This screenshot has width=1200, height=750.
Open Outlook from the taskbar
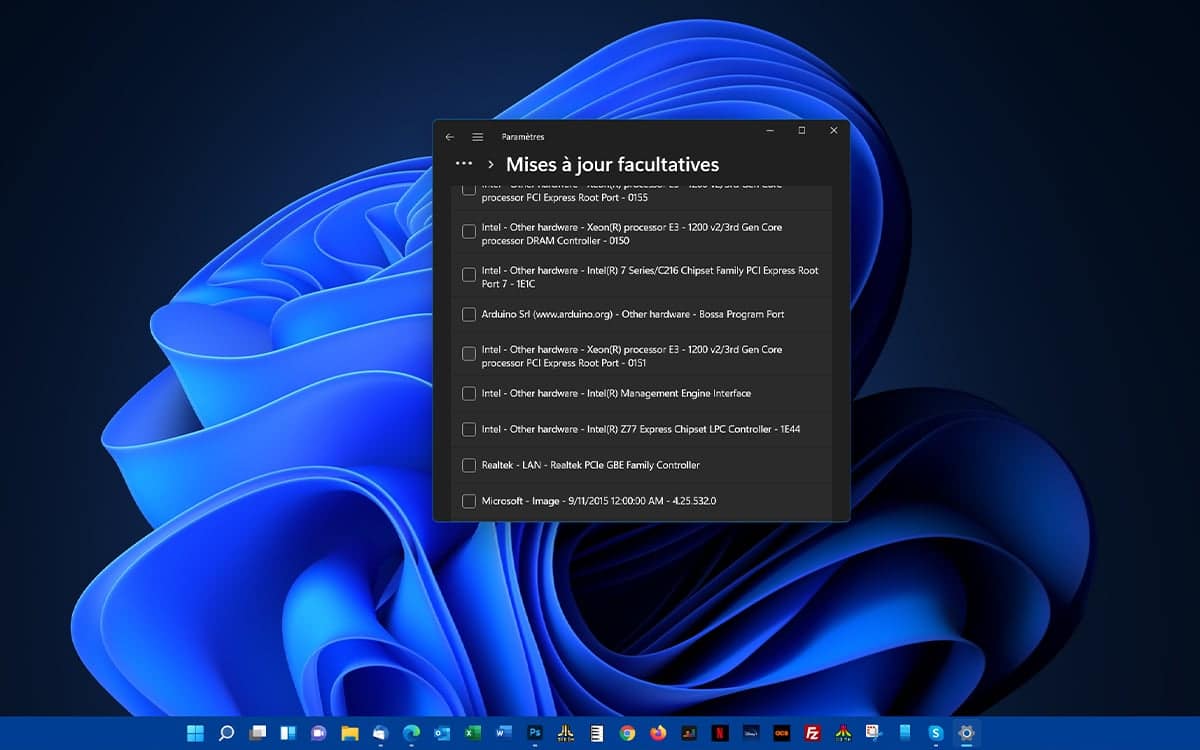[x=442, y=733]
